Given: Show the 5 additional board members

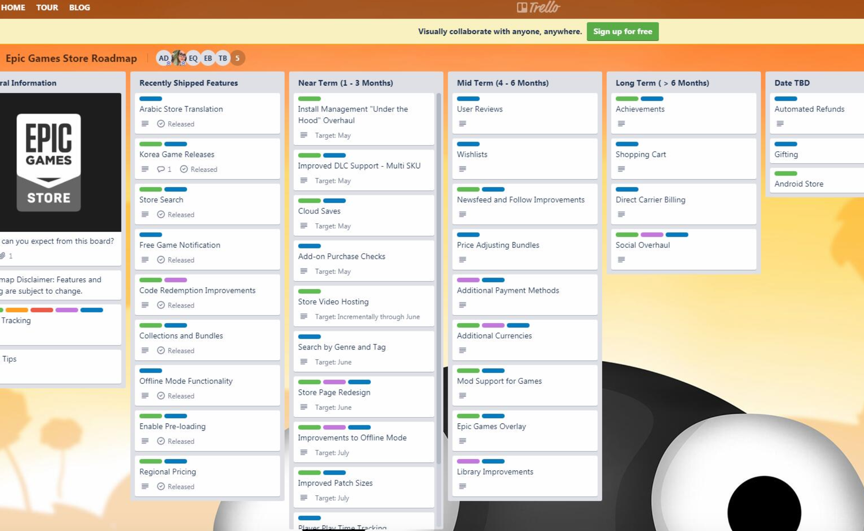Looking at the screenshot, I should click(237, 58).
